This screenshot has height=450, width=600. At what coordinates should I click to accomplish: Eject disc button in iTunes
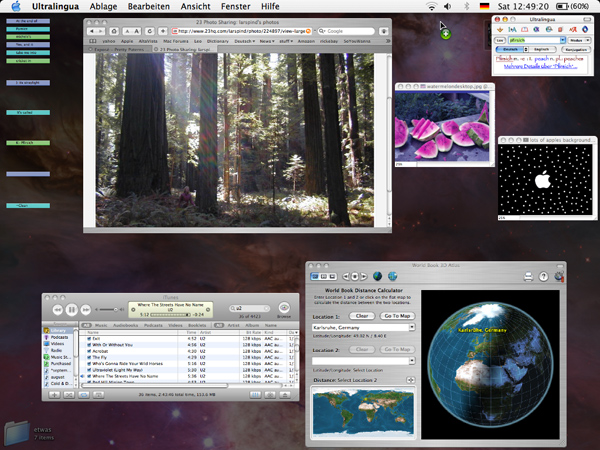point(284,395)
